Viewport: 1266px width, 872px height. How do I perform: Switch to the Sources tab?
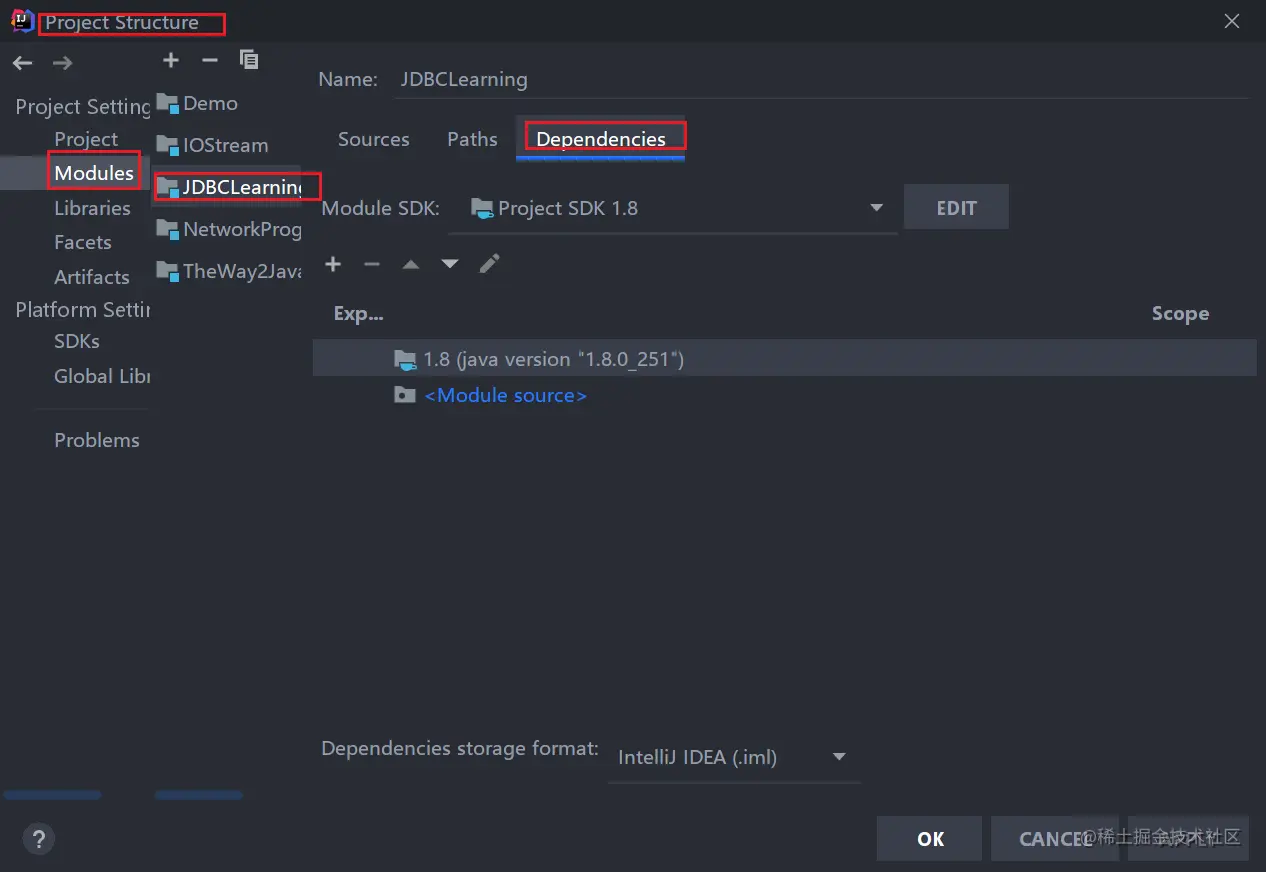[x=373, y=139]
